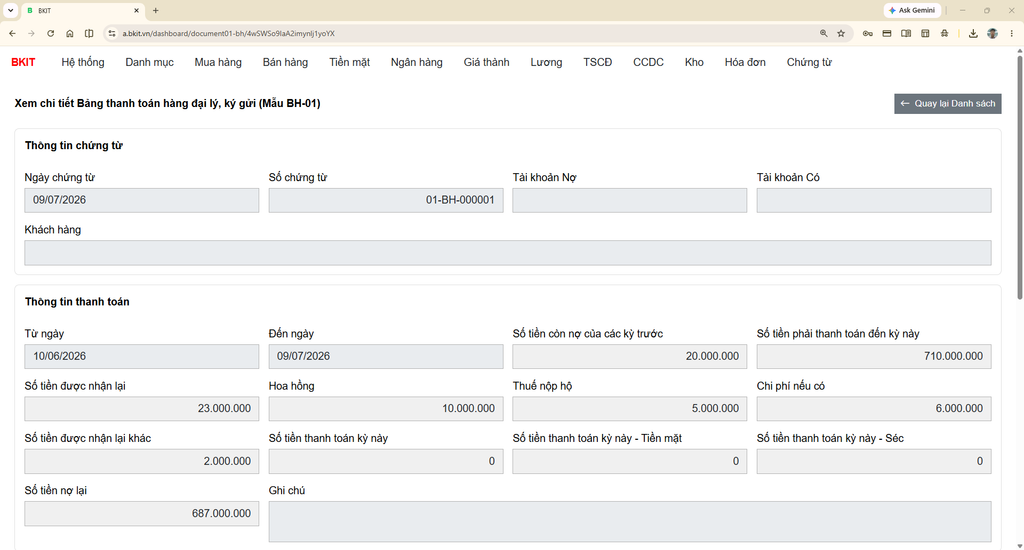Open the Bán hàng menu
Screen dimensions: 1024x550
[285, 62]
